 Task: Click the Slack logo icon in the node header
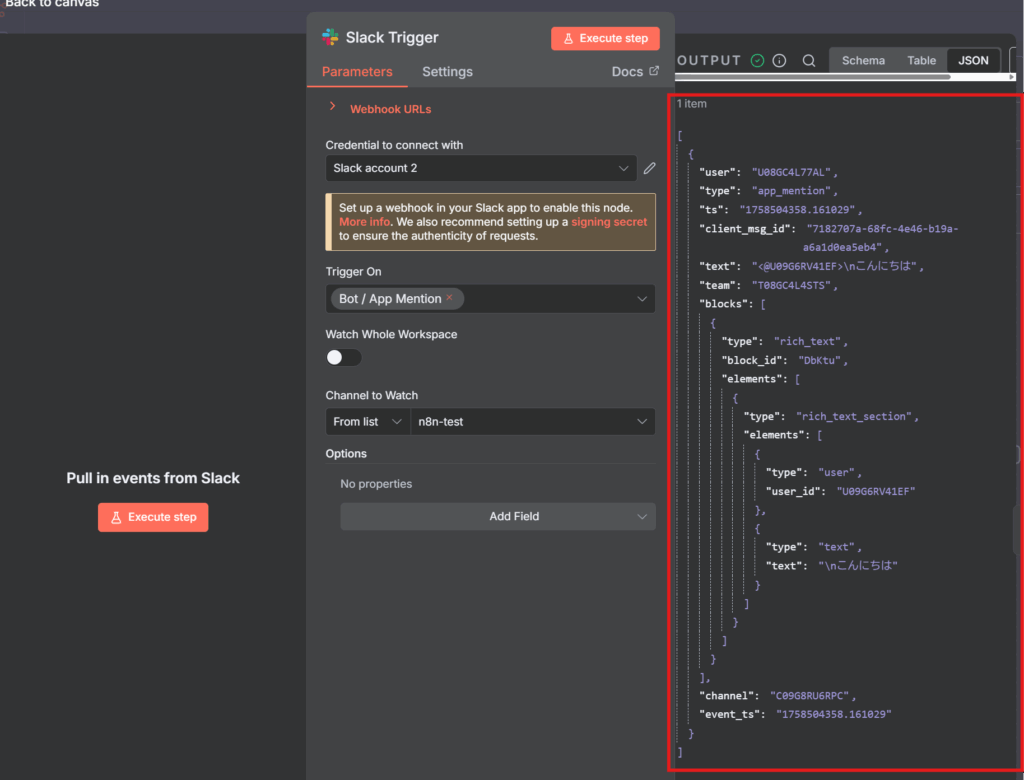pyautogui.click(x=330, y=38)
